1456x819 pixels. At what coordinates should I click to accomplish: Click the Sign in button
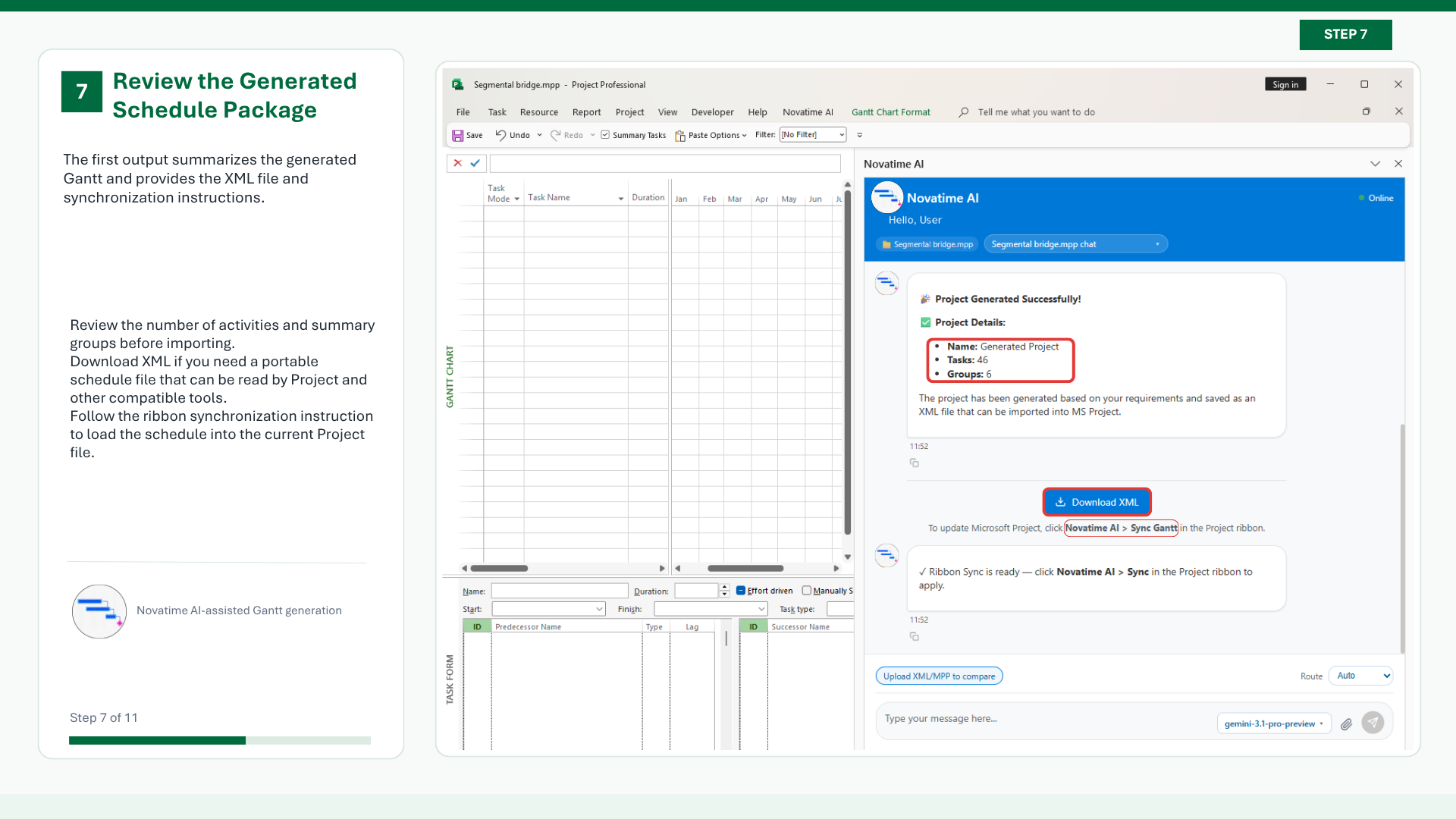1285,84
